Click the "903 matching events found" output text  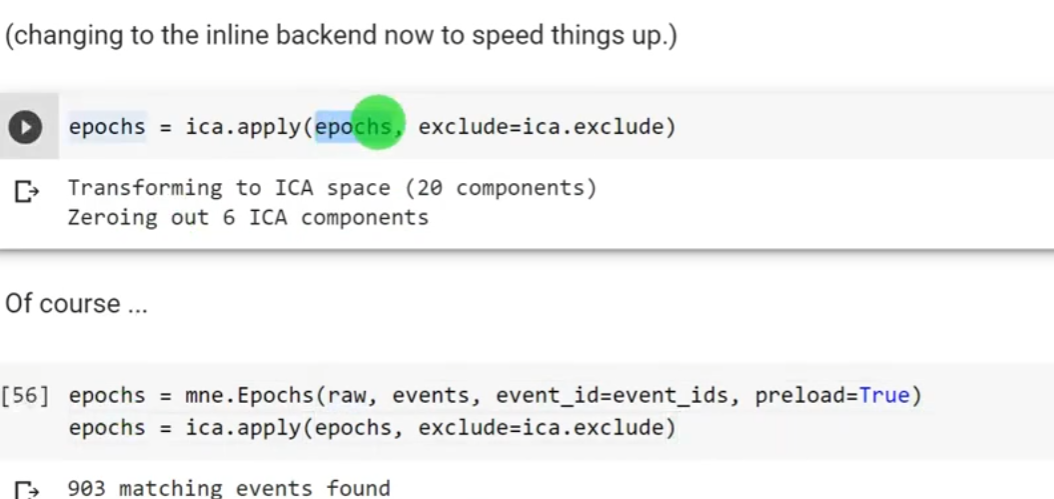coord(228,489)
